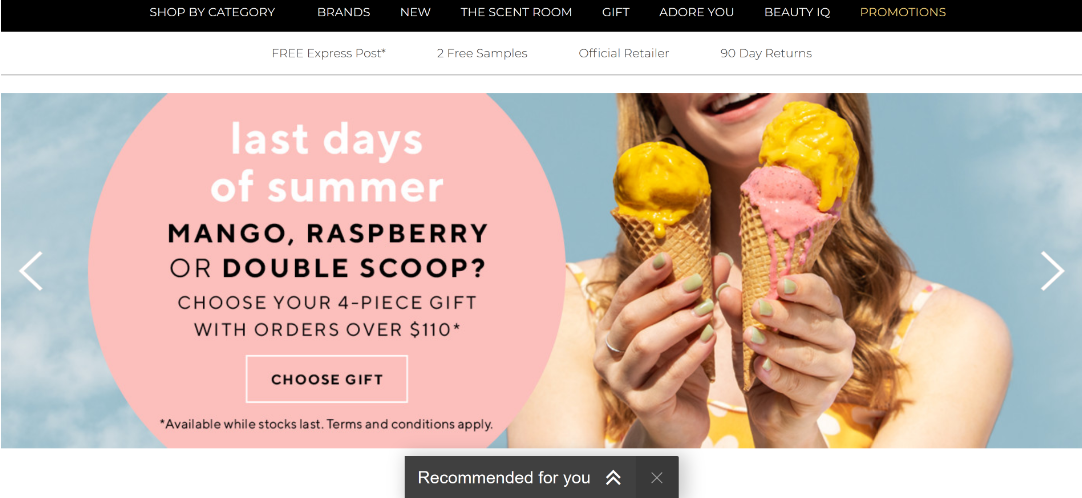This screenshot has height=498, width=1082.
Task: Open Shop By Category menu
Action: point(212,12)
